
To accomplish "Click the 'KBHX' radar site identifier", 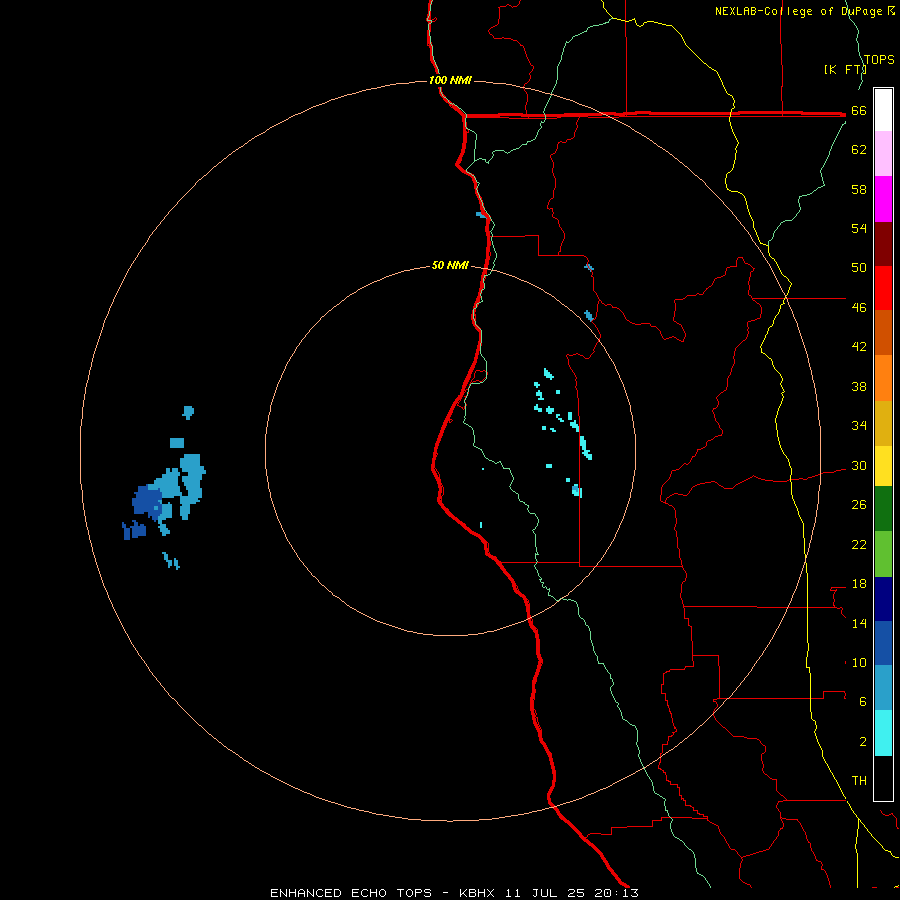I will coord(476,893).
